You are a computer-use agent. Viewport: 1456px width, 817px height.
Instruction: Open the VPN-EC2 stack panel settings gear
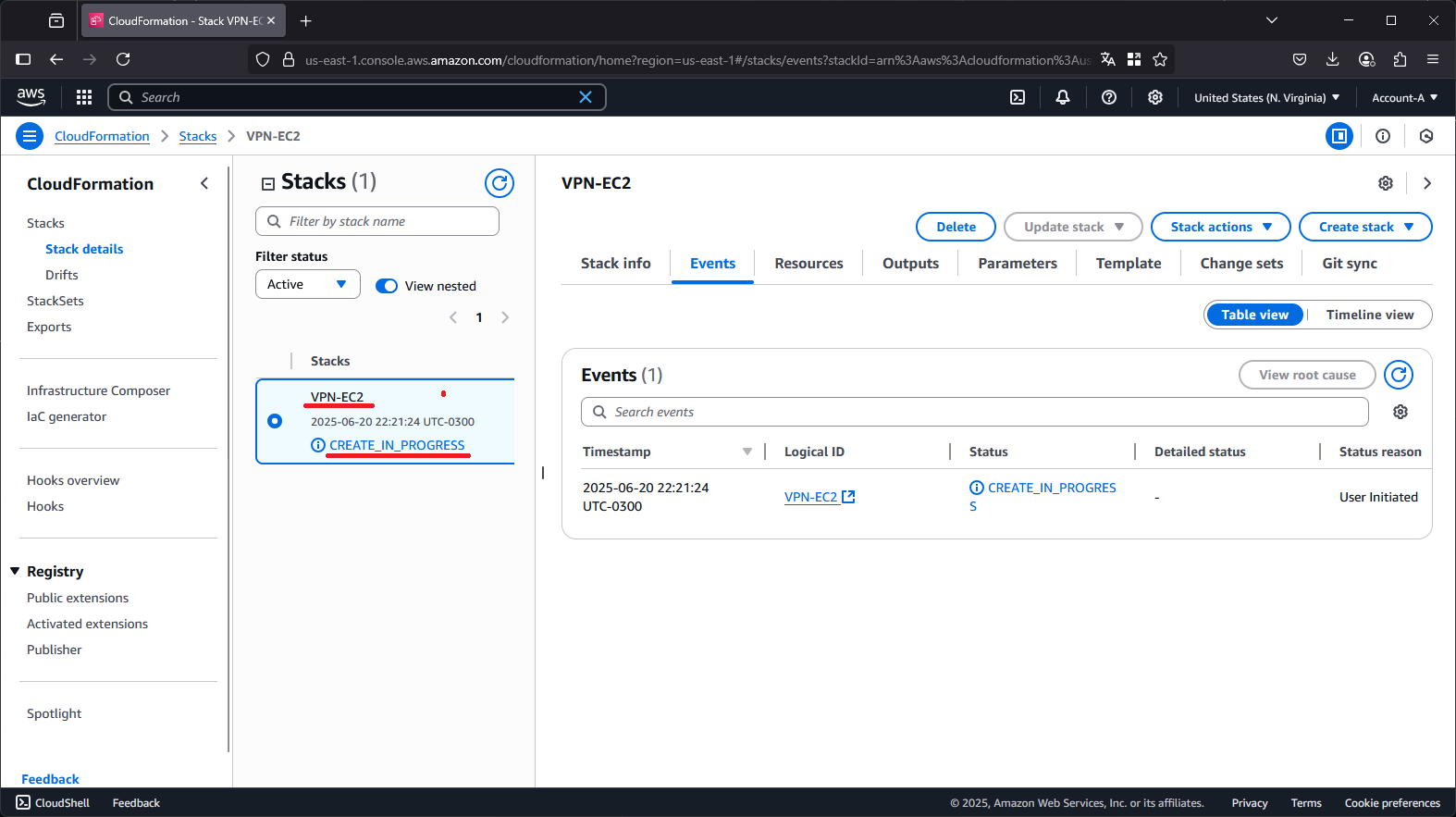click(1386, 183)
